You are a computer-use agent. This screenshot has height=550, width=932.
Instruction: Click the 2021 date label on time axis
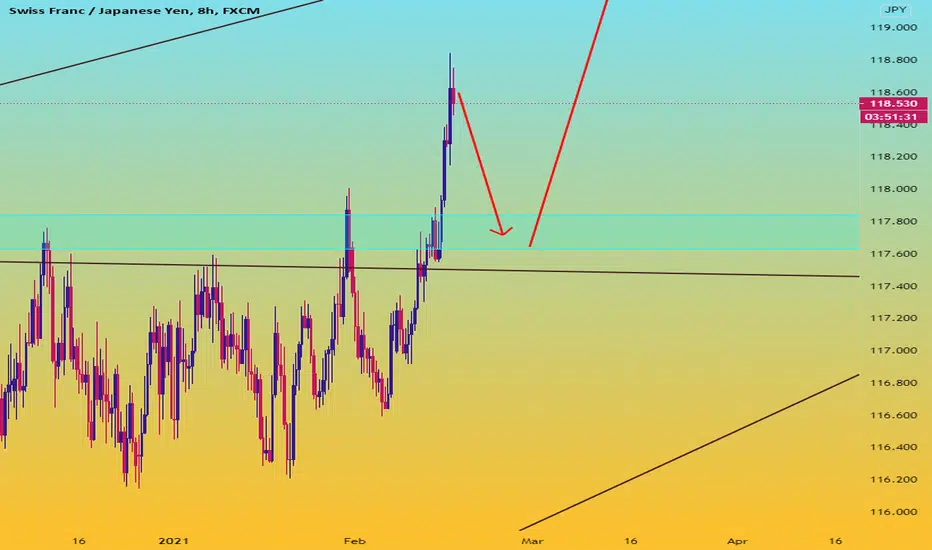[174, 541]
